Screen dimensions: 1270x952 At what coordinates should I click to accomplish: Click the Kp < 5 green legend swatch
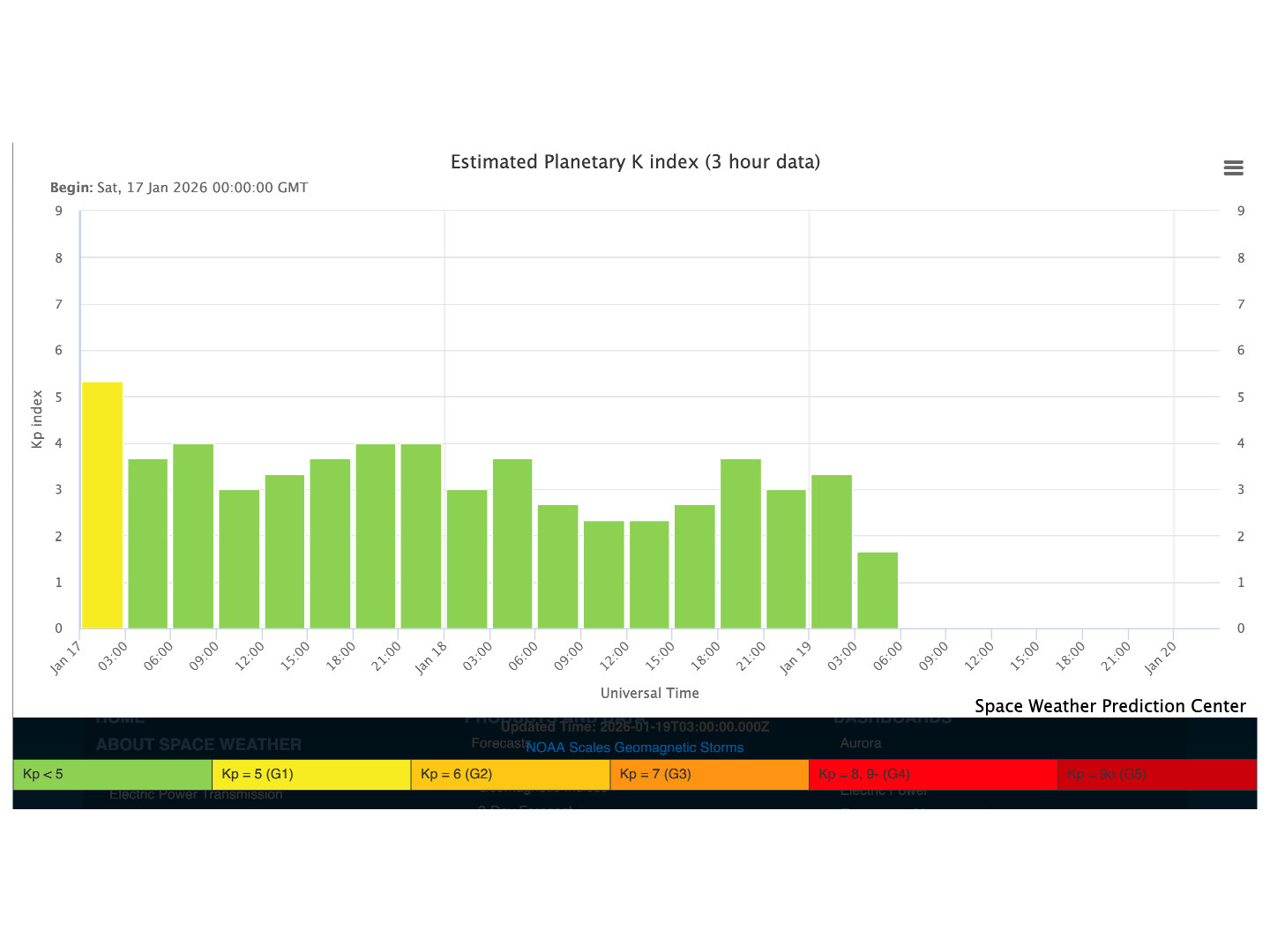(x=112, y=775)
